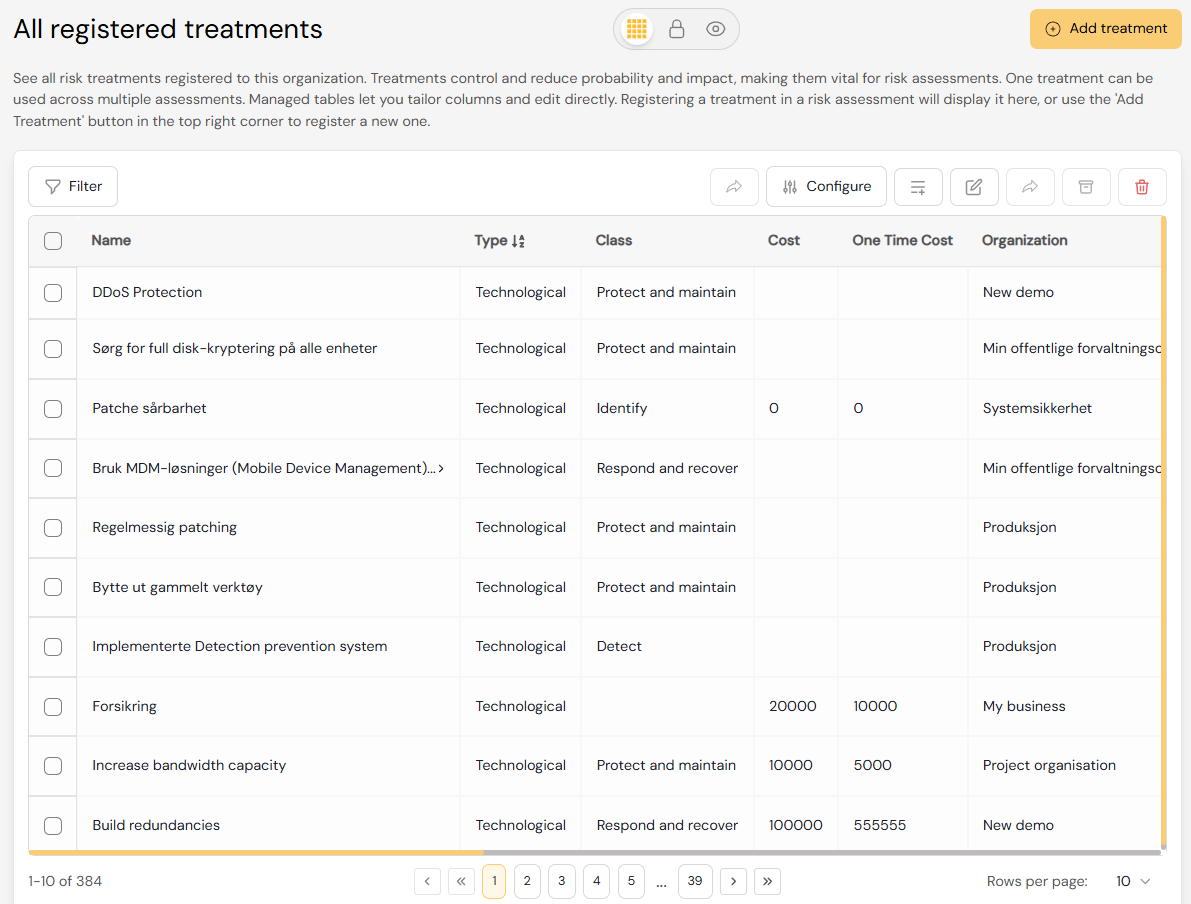Click the add row list icon
This screenshot has height=904, width=1191.
click(918, 187)
